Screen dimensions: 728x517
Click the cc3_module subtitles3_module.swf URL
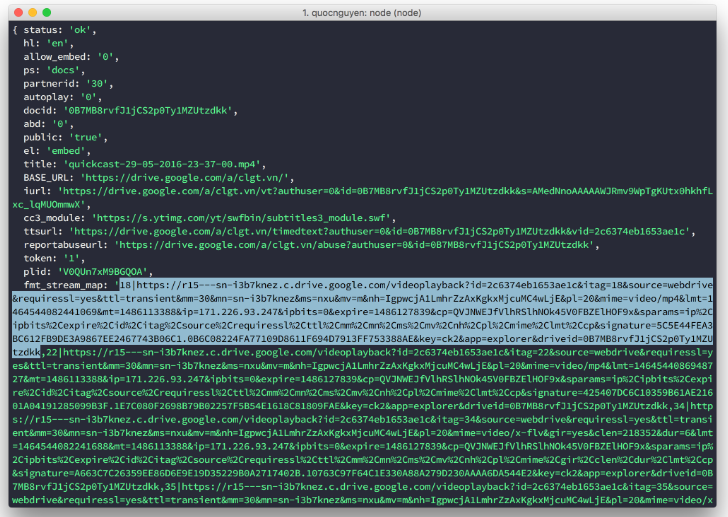pyautogui.click(x=241, y=218)
